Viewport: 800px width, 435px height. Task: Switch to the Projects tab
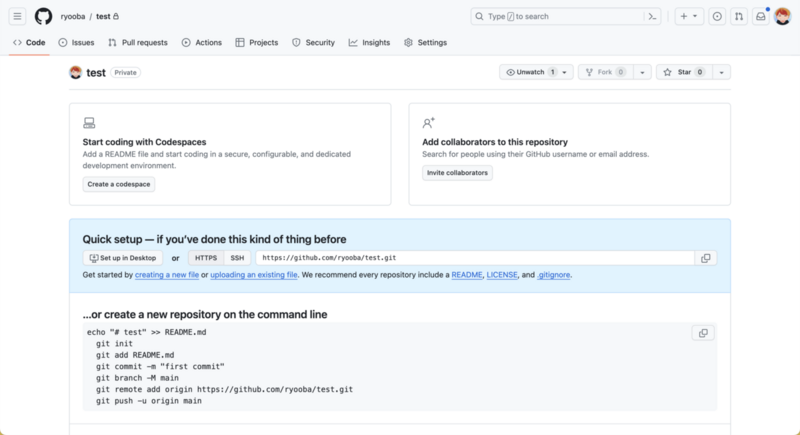tap(257, 43)
